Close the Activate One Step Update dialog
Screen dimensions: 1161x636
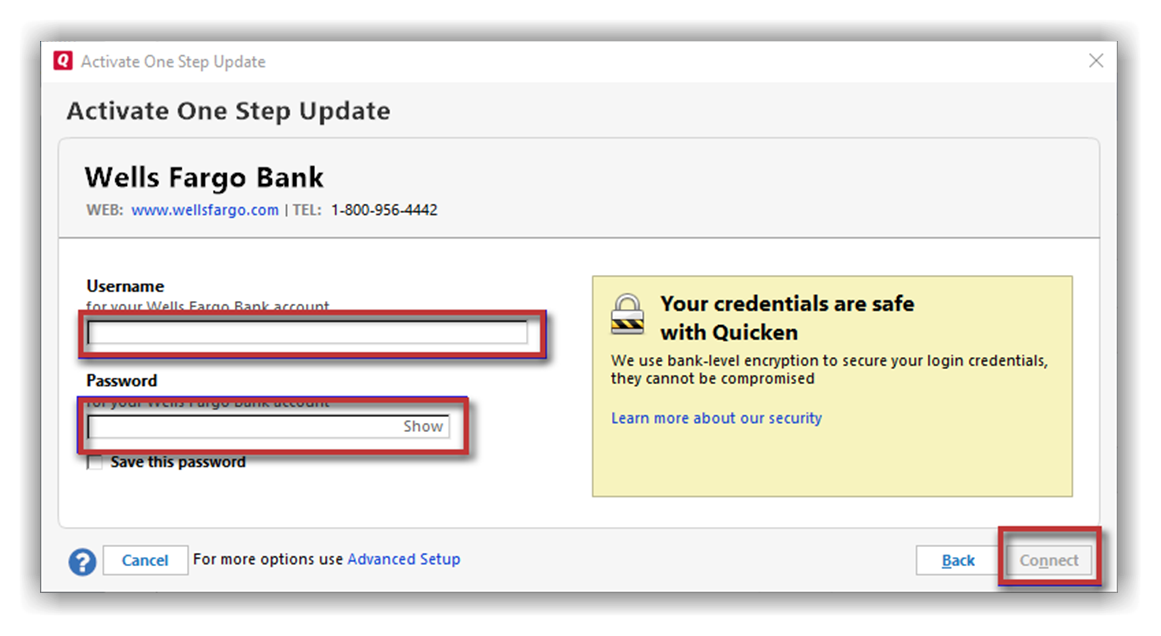1096,61
